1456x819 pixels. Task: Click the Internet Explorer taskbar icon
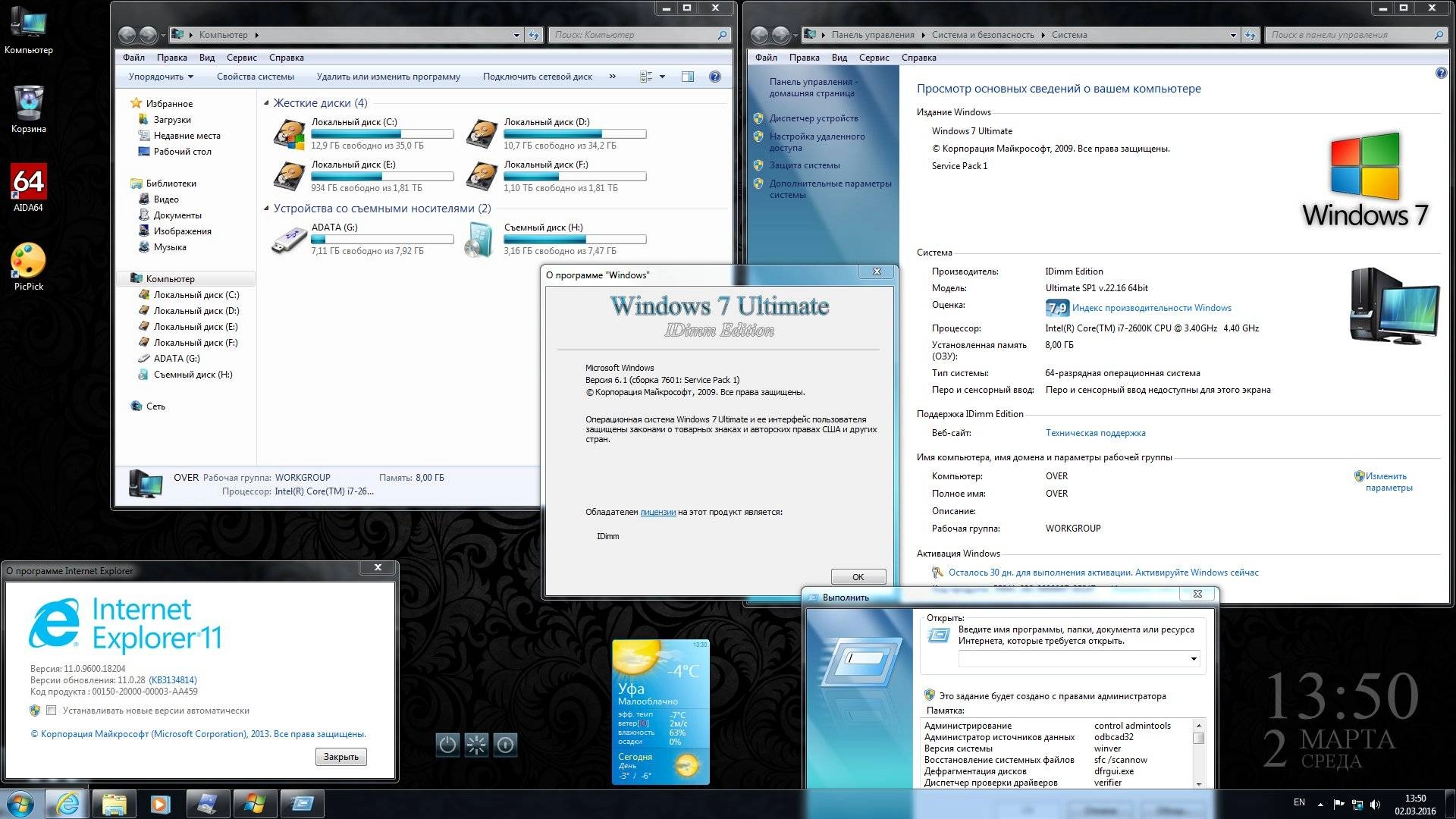67,804
